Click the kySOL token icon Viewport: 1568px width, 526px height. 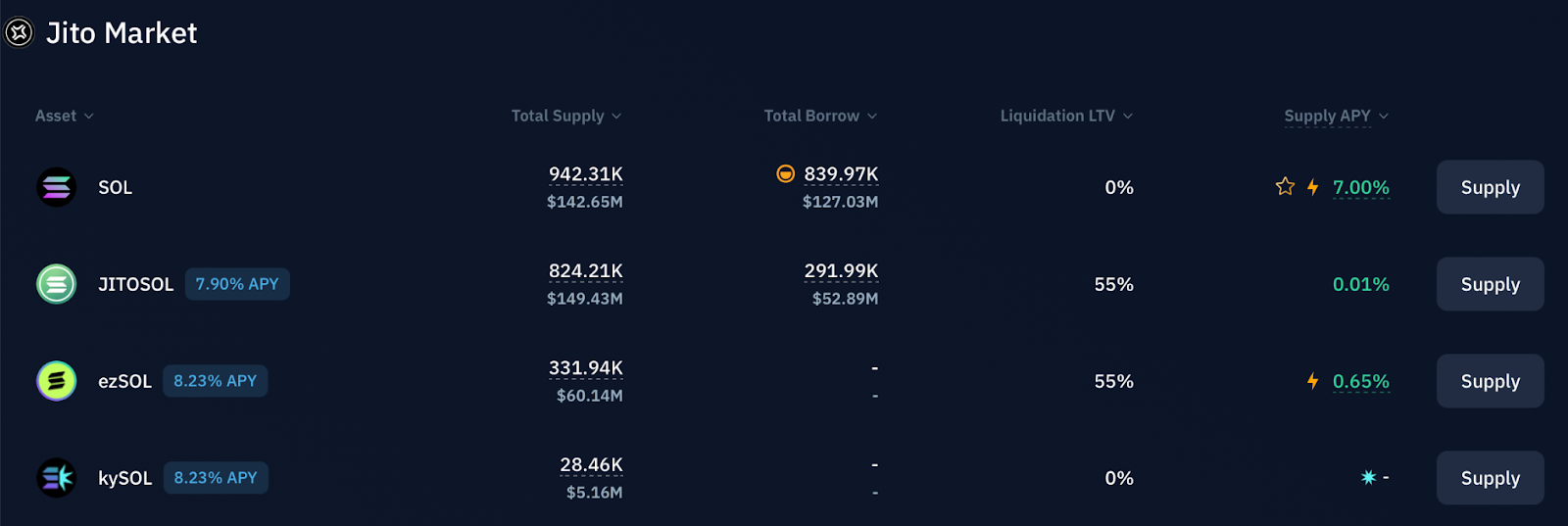(57, 478)
